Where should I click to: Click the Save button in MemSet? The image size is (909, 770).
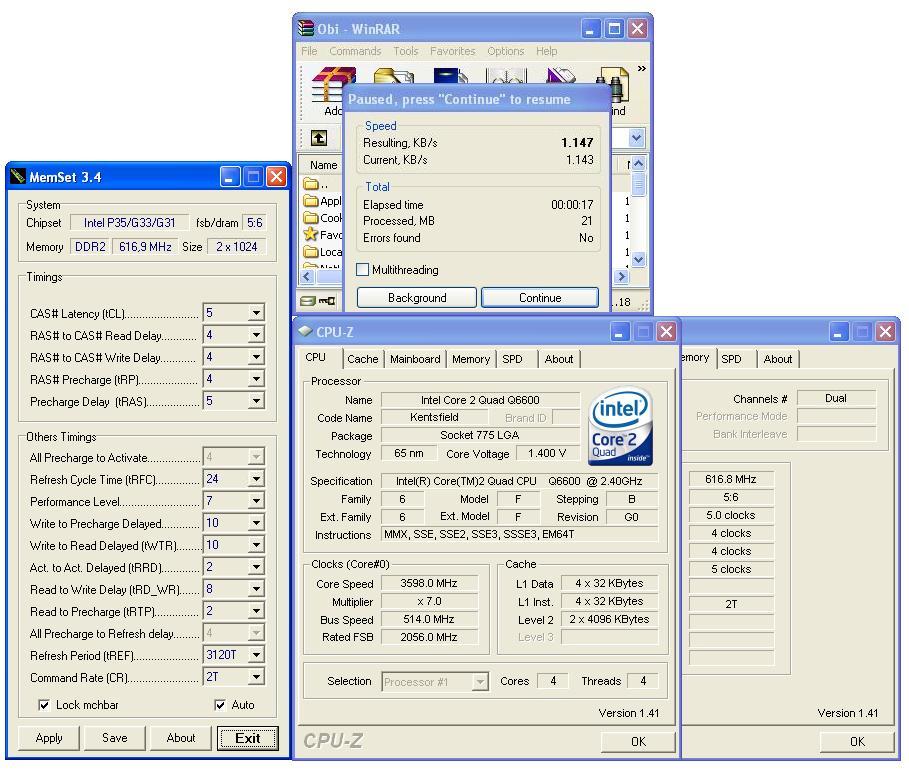tap(115, 738)
